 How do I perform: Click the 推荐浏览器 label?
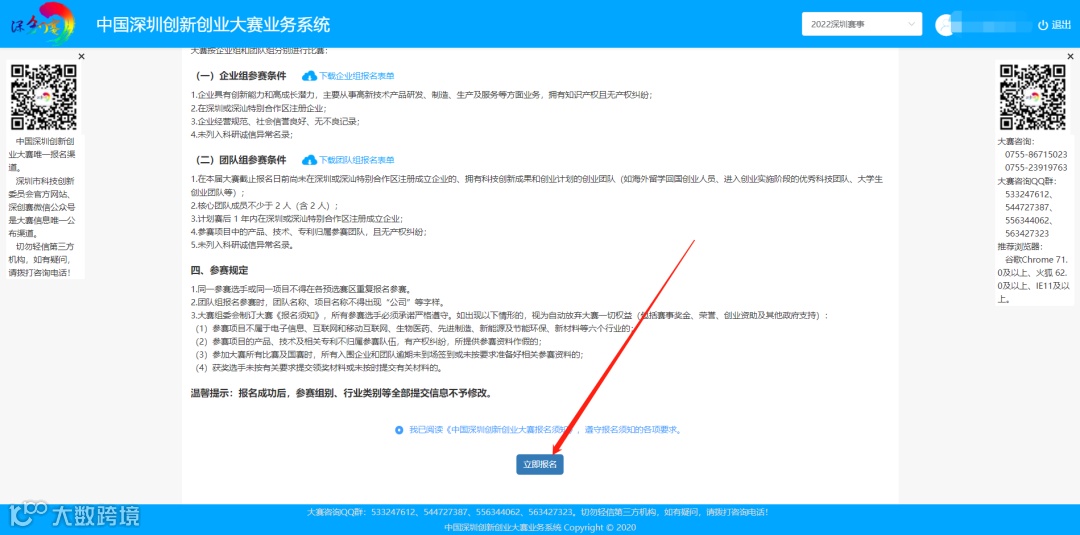pyautogui.click(x=1020, y=246)
